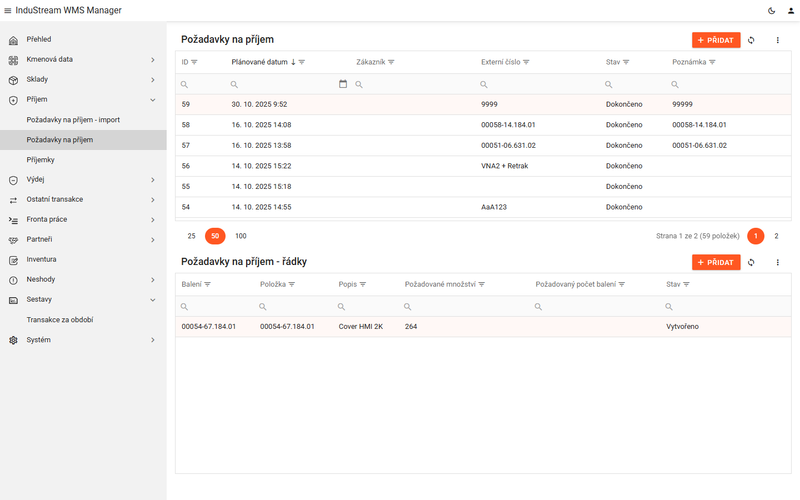The width and height of the screenshot is (800, 500).
Task: Open more options for the řádky table
Action: (778, 262)
